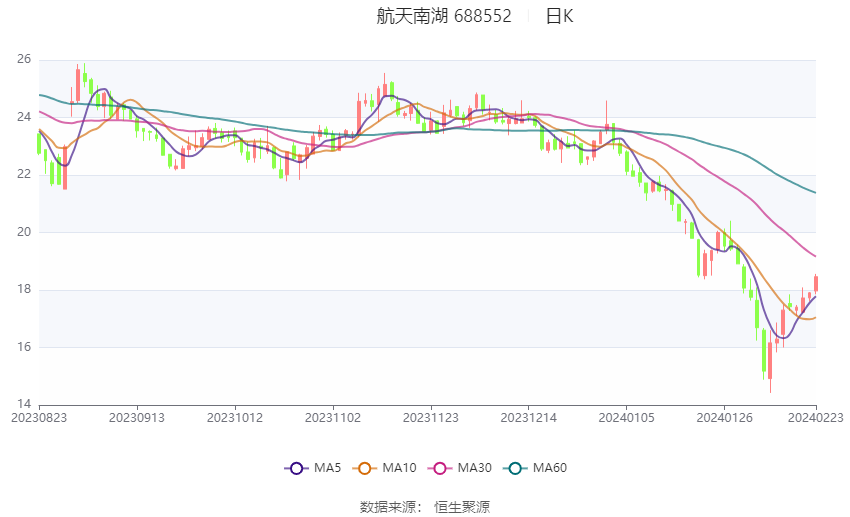Click the 恒生聚源 data source text

click(x=462, y=507)
